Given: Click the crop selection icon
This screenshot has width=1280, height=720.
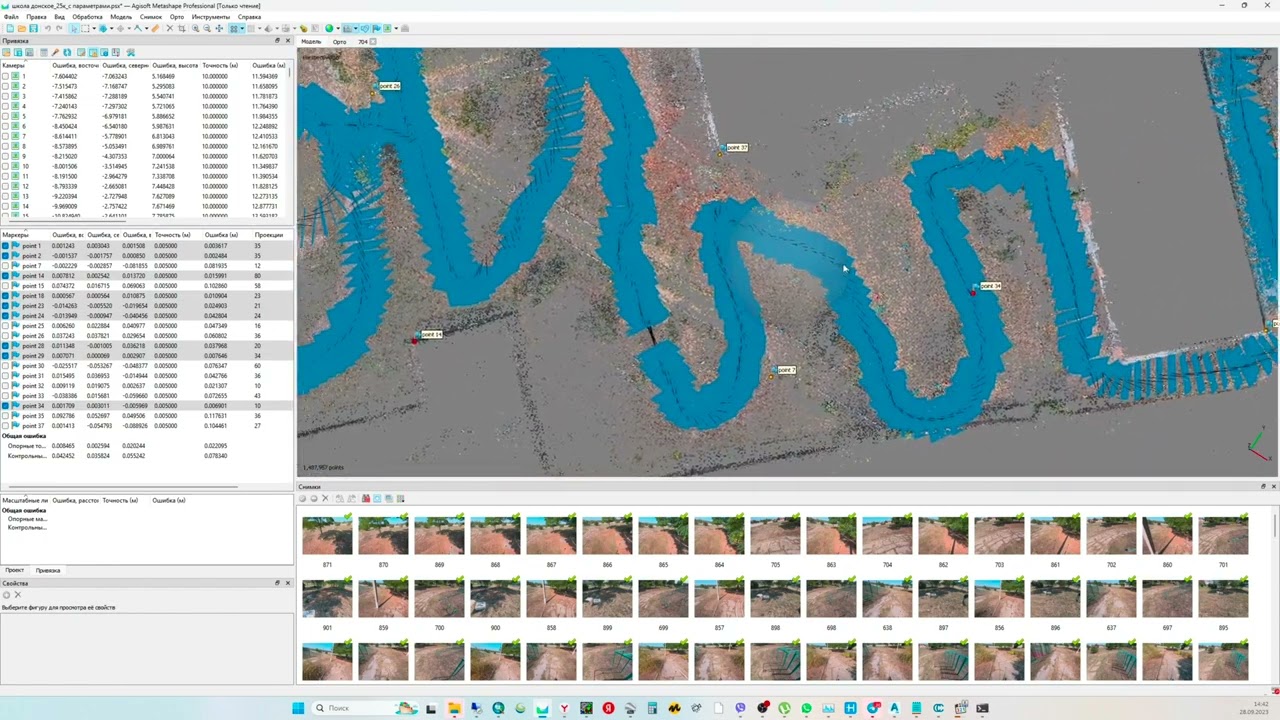Looking at the screenshot, I should coord(181,28).
